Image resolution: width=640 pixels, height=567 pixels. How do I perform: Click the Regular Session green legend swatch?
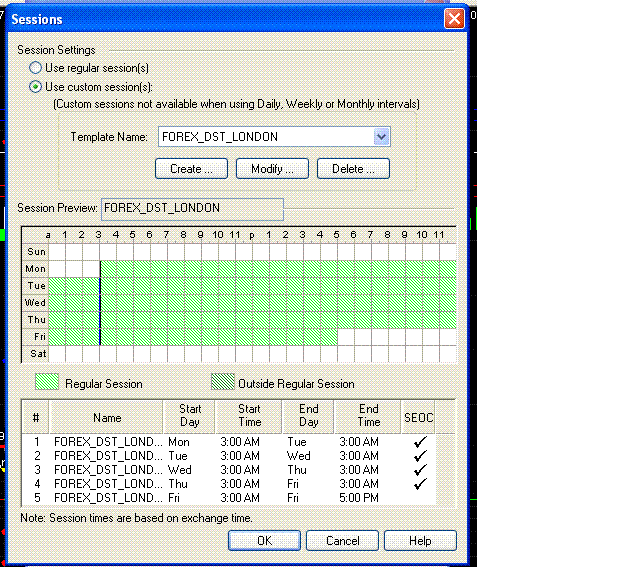tap(47, 383)
